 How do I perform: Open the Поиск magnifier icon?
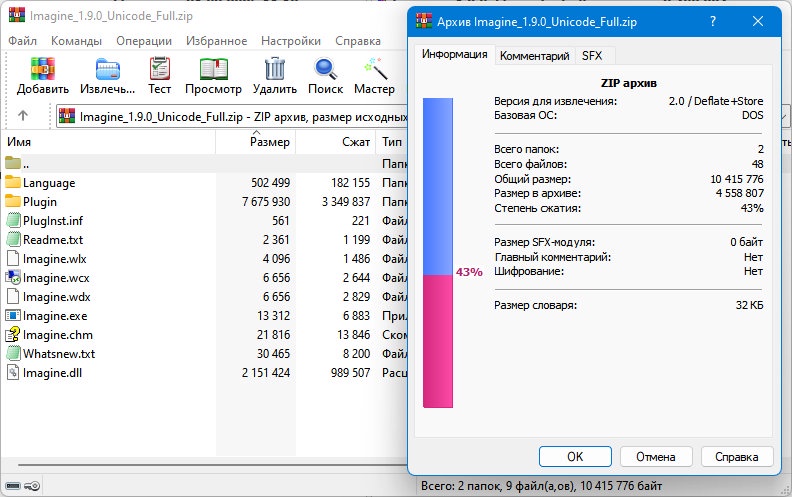(x=325, y=69)
